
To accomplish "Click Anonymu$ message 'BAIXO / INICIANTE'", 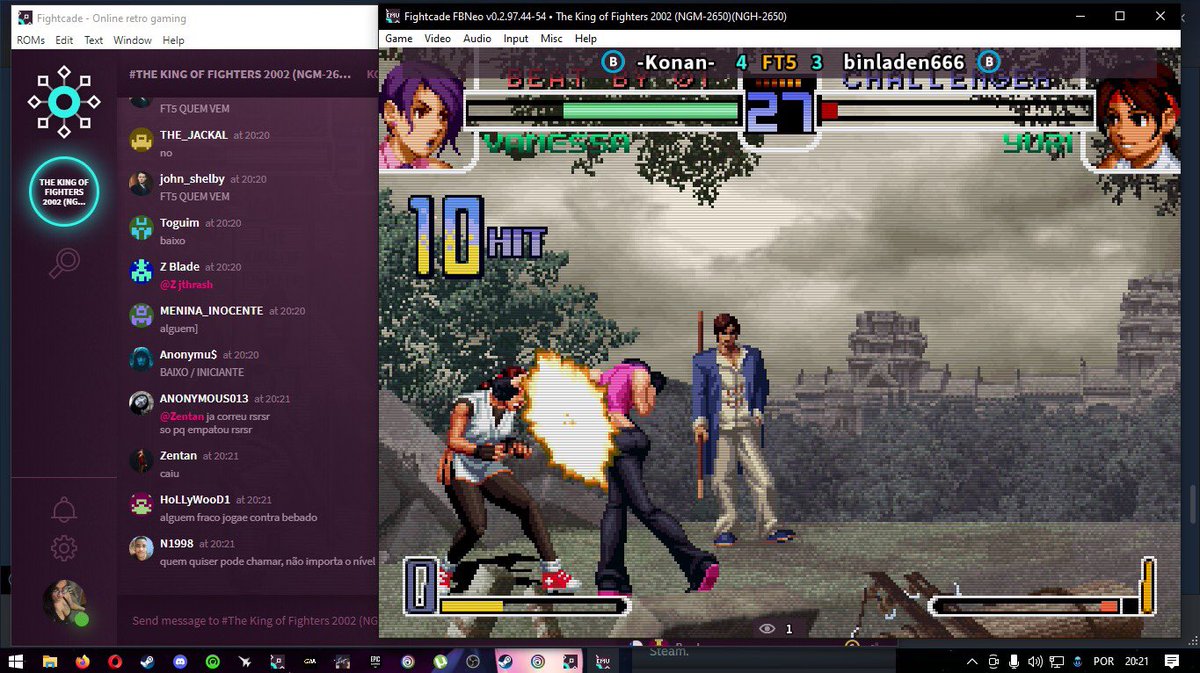I will (202, 372).
